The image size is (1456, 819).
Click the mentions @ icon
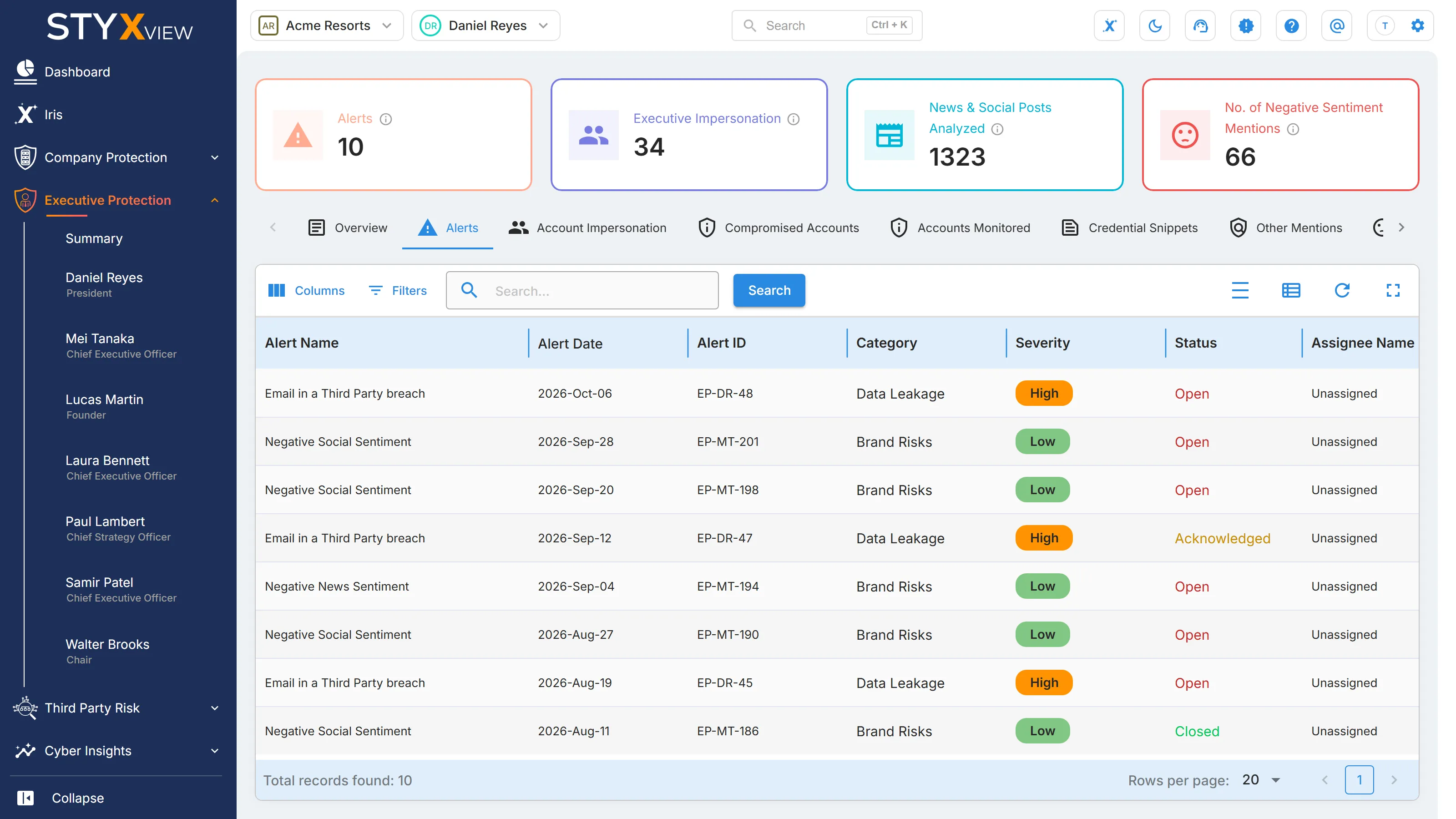pyautogui.click(x=1337, y=25)
